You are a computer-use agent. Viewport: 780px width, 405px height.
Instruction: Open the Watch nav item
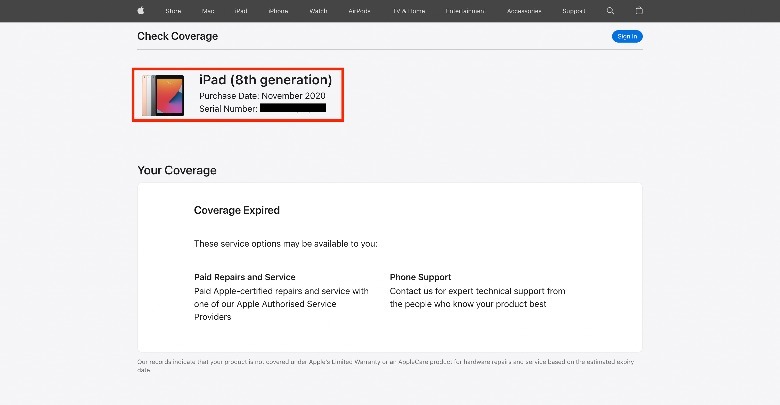point(318,11)
